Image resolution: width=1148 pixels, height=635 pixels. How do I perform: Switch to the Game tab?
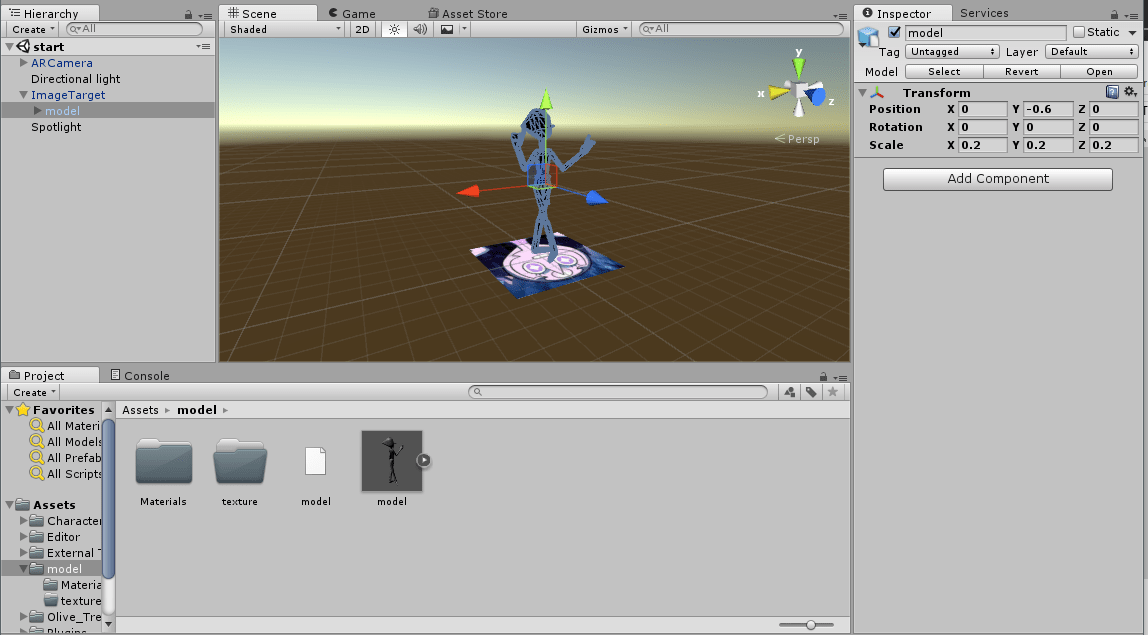352,14
